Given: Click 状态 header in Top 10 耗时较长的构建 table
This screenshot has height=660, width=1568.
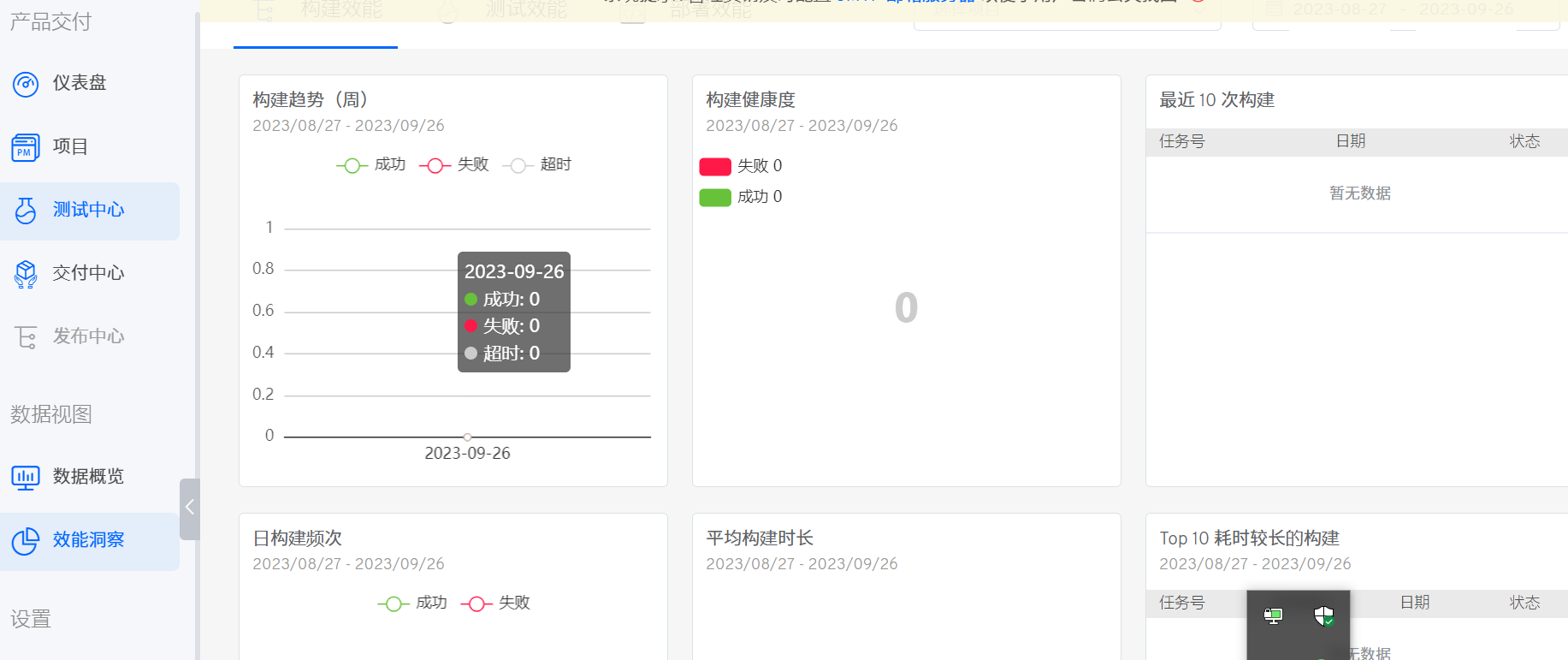Looking at the screenshot, I should [1524, 603].
